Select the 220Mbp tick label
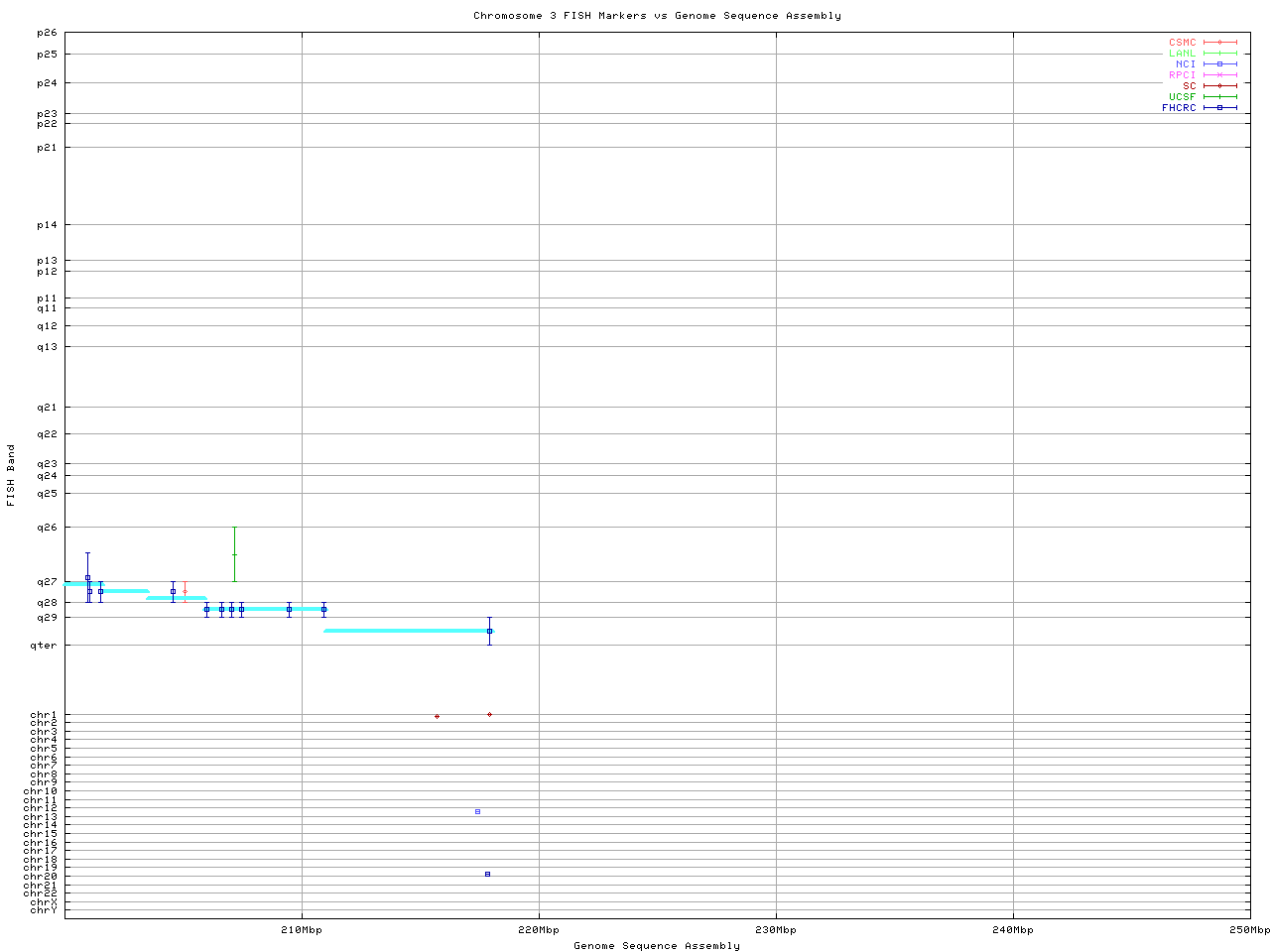 pos(539,930)
